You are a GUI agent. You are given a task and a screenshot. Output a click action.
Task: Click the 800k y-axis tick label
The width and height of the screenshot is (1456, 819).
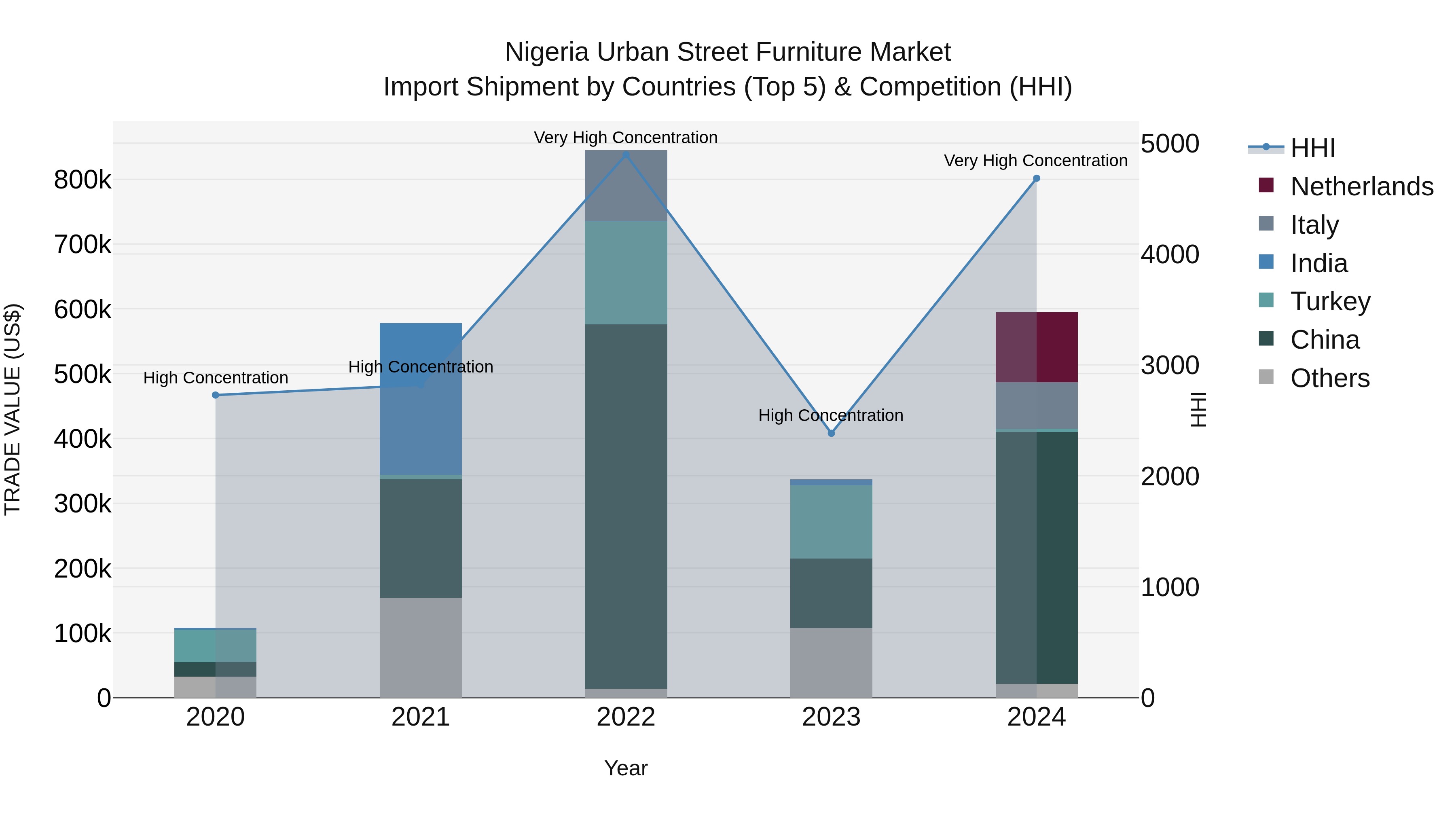coord(83,180)
